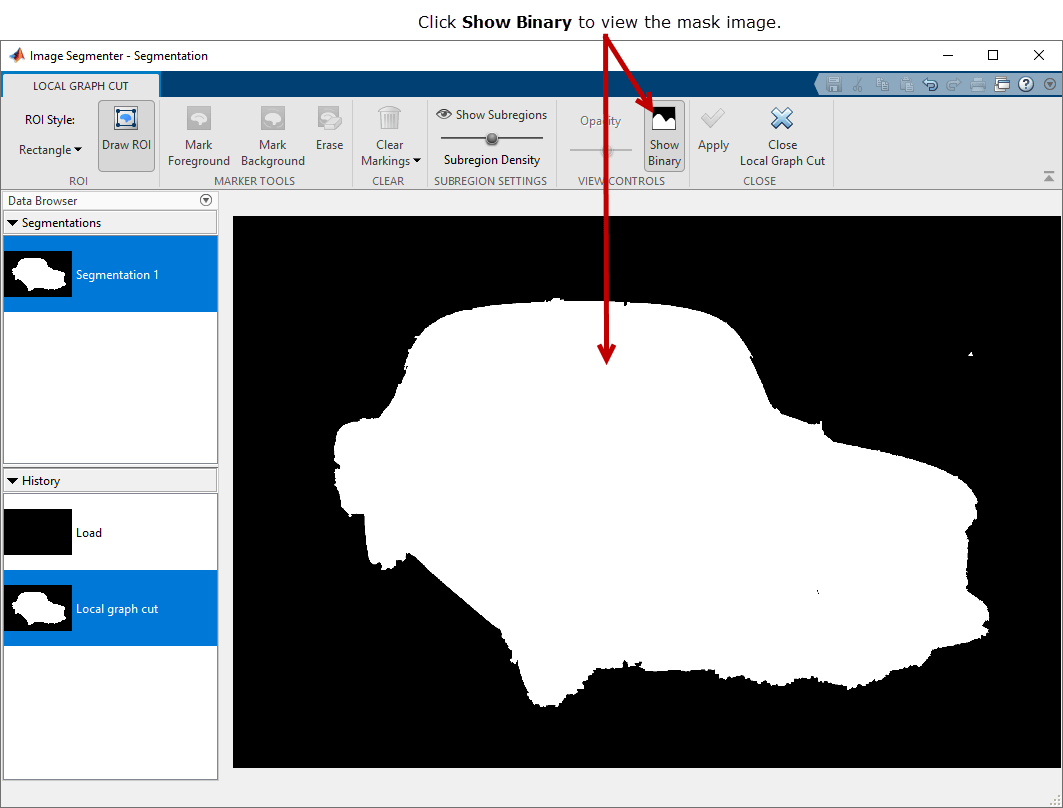Click the Clear Markings trash icon
Screen dimensions: 1063x808
click(389, 118)
